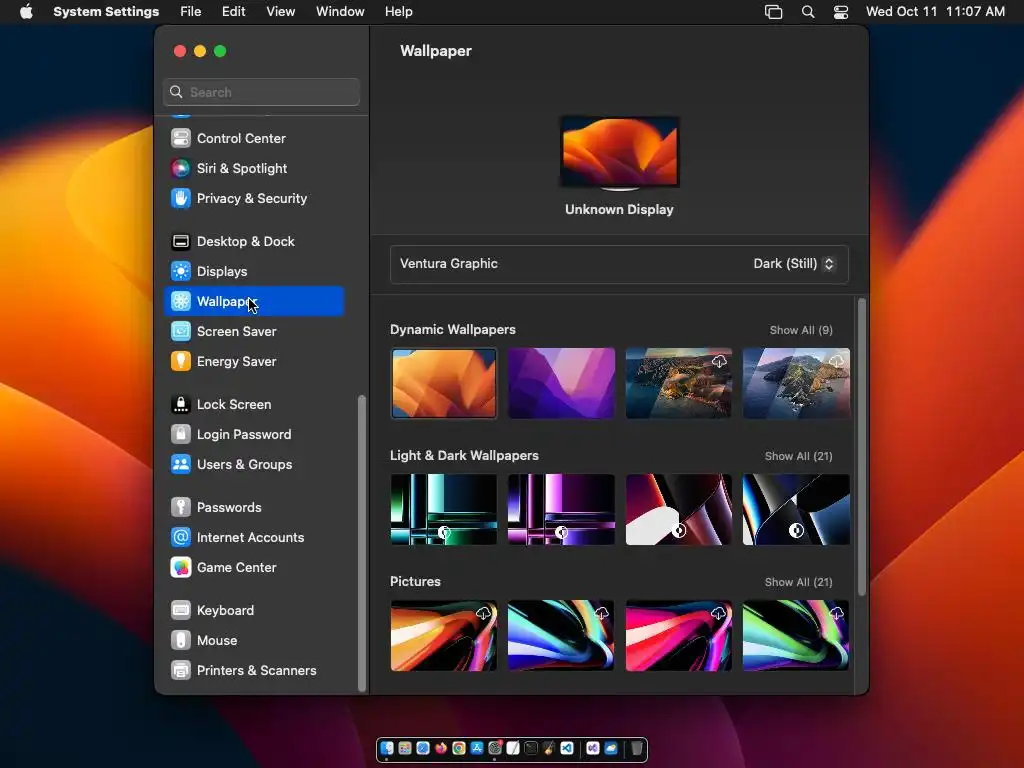Select purple Monterey dynamic wallpaper
The height and width of the screenshot is (768, 1024).
click(562, 383)
